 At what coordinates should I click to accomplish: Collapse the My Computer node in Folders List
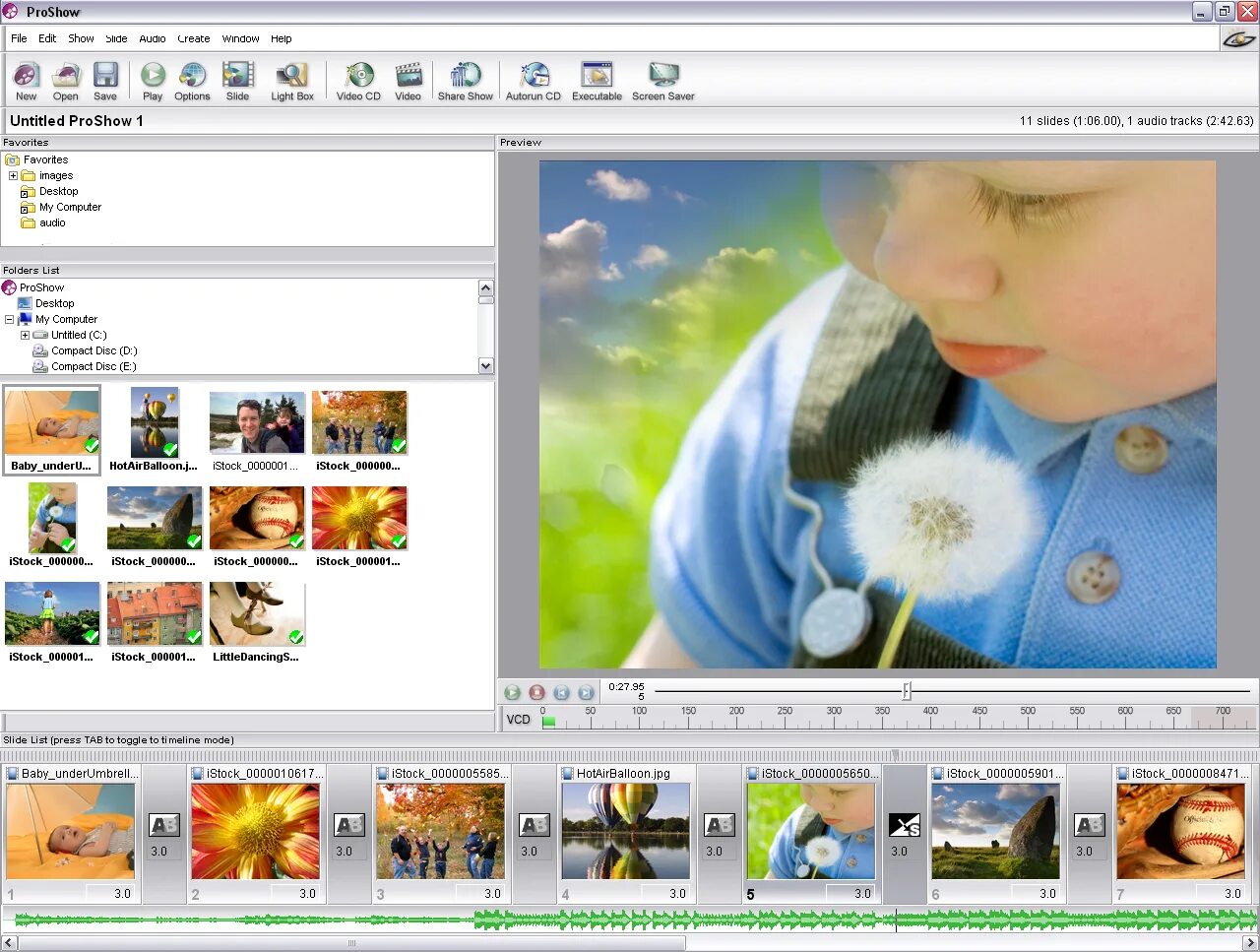[x=10, y=320]
